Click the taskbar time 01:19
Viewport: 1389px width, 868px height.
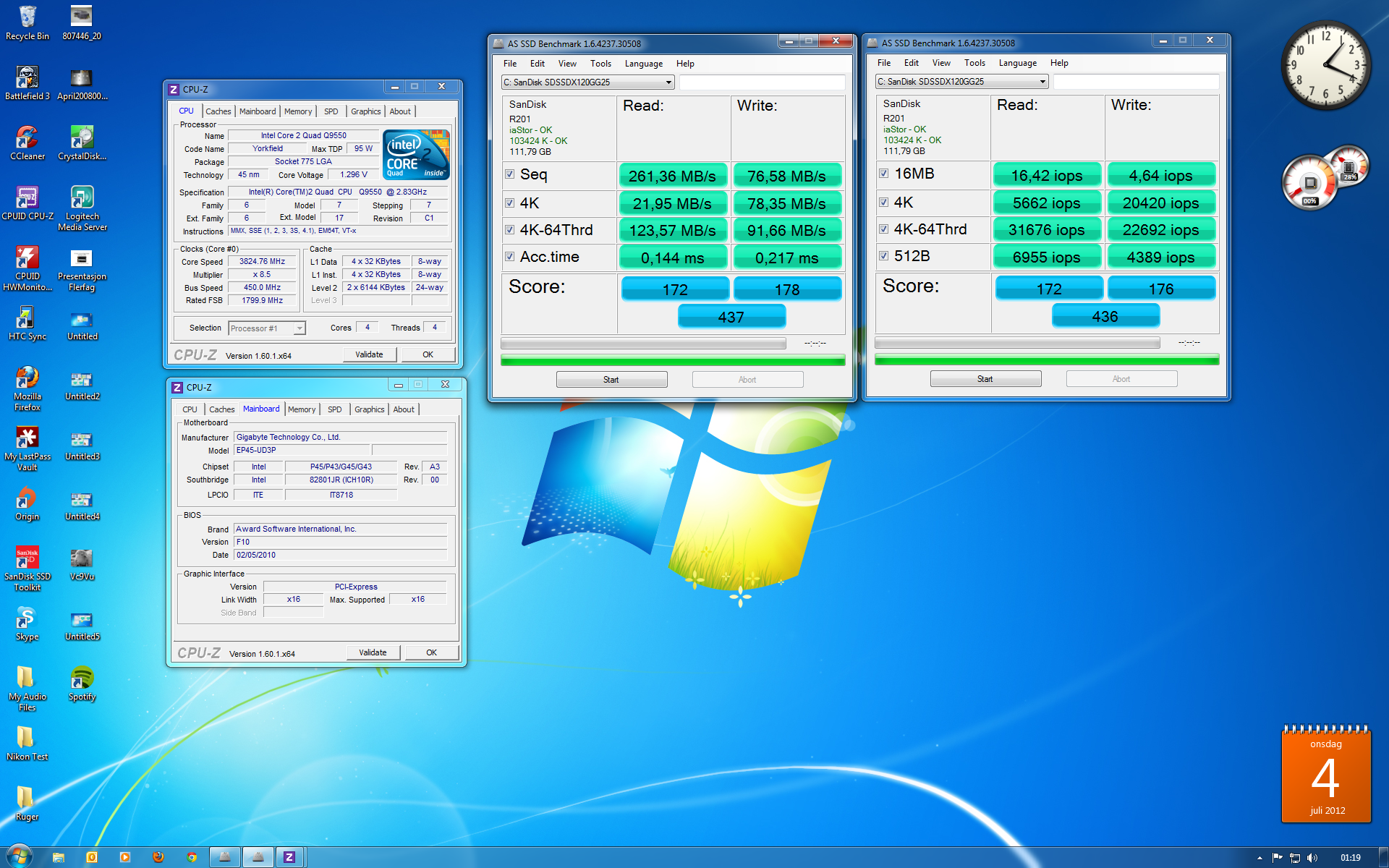tap(1350, 858)
